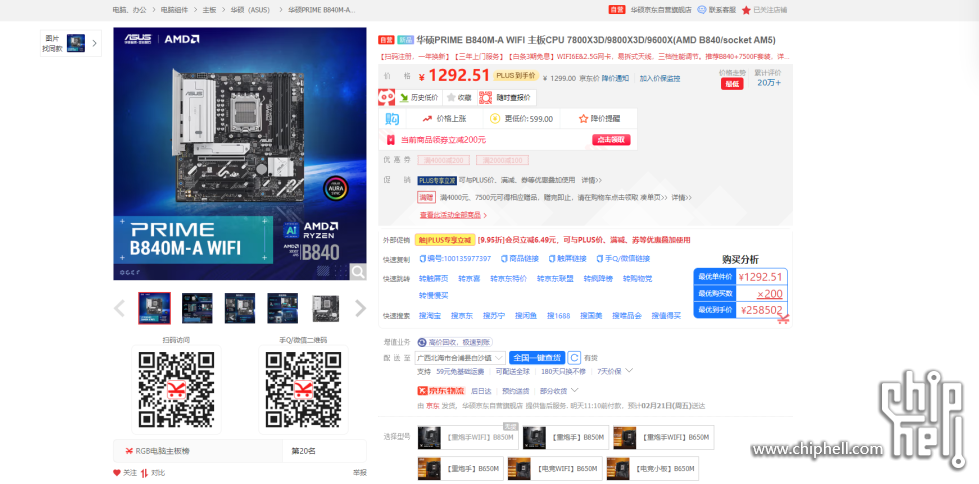Click 加入价保监控 link
This screenshot has width=979, height=484.
click(x=659, y=78)
